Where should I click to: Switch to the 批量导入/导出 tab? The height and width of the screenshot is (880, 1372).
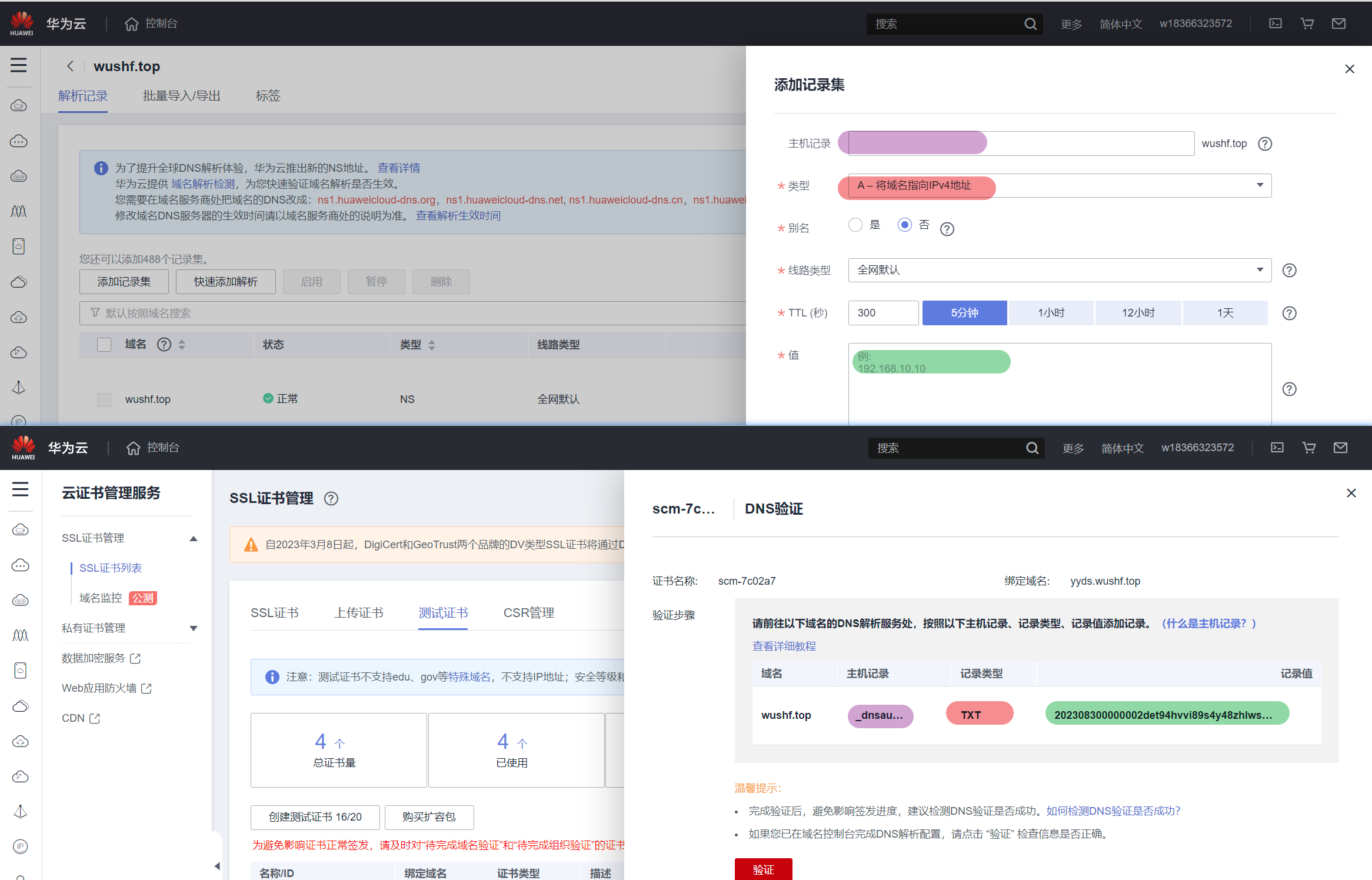click(x=181, y=96)
